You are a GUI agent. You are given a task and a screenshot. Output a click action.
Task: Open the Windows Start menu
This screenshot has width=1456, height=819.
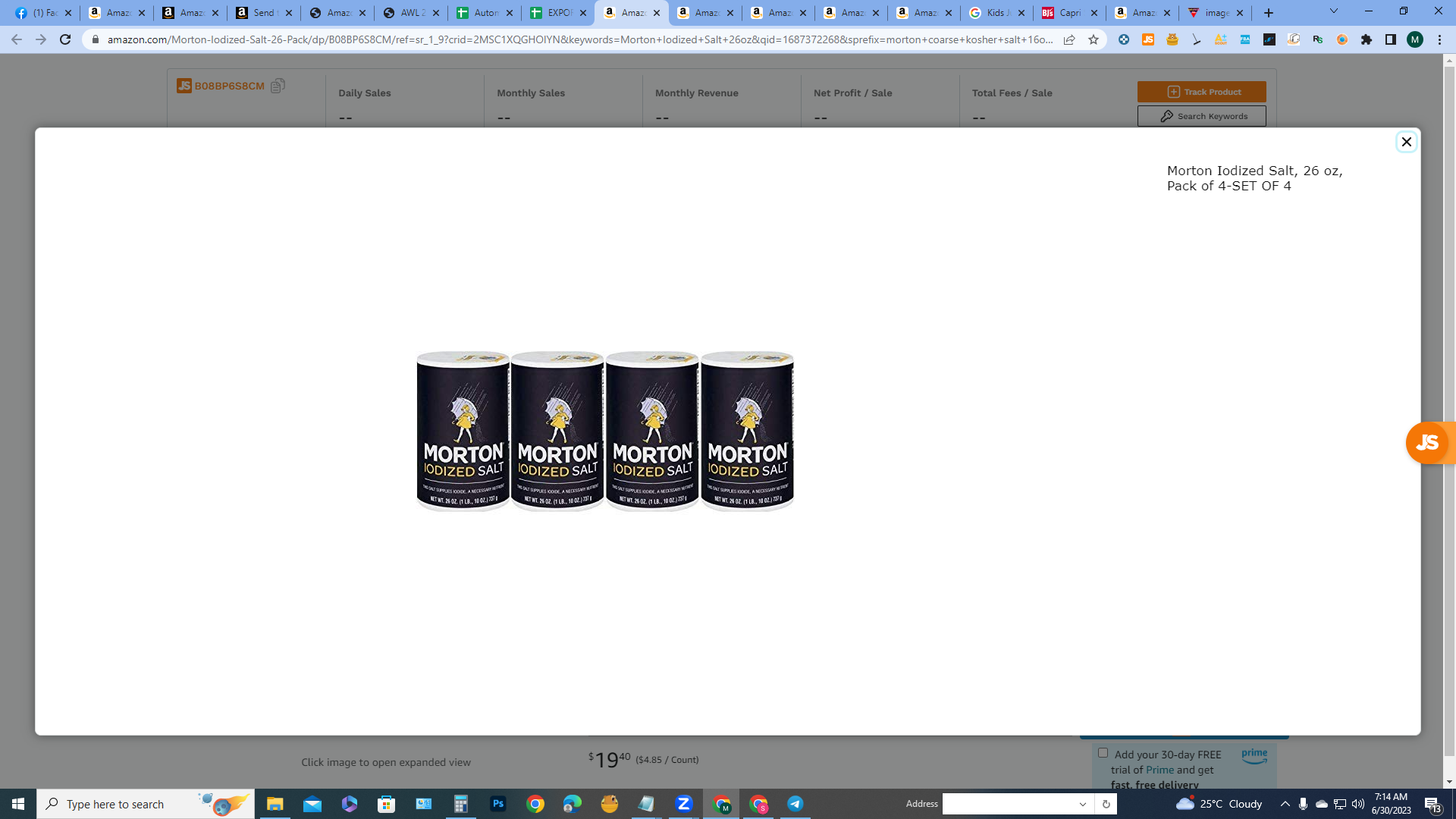point(18,804)
